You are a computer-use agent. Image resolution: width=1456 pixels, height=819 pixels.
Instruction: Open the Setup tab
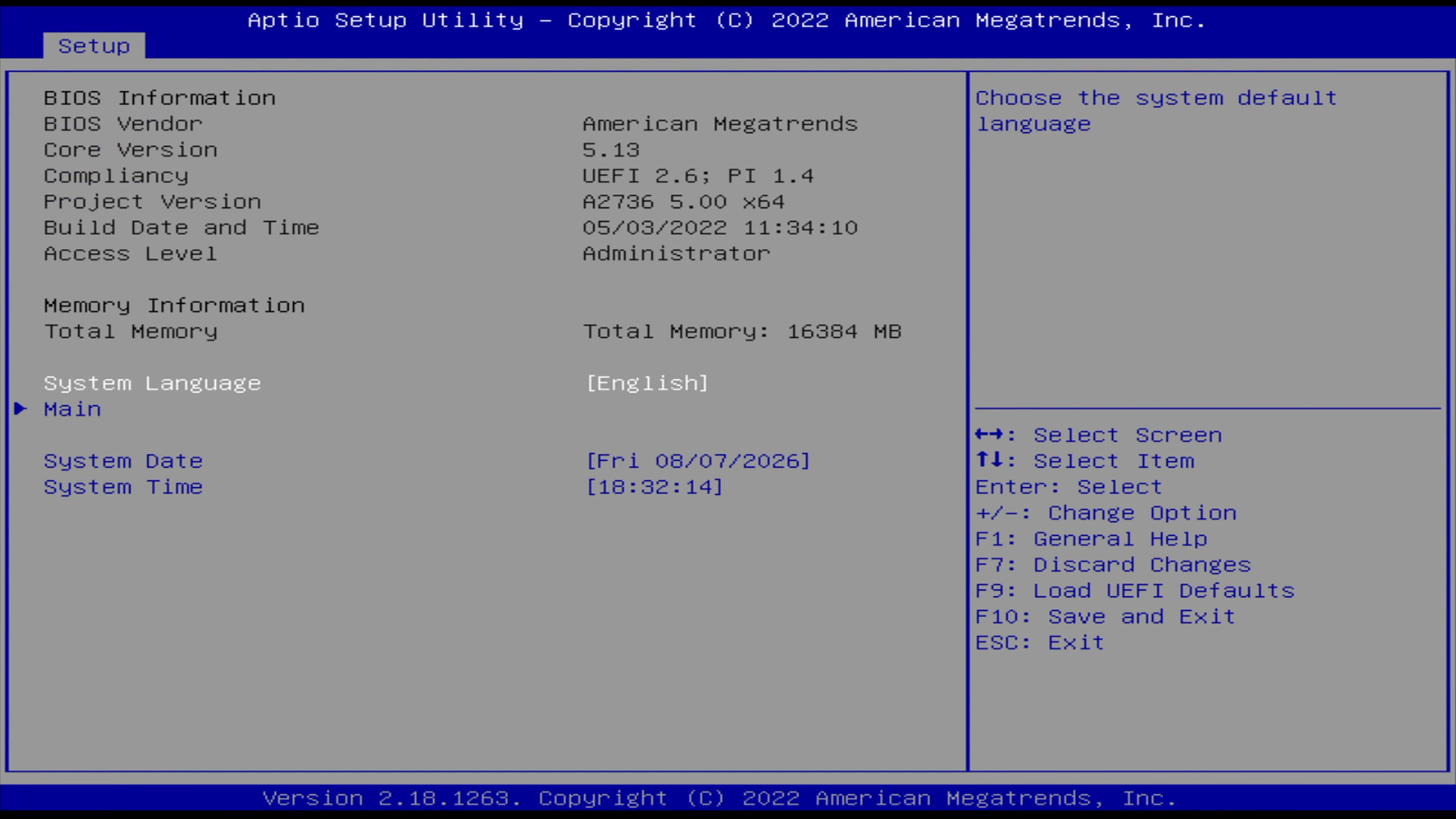point(94,46)
